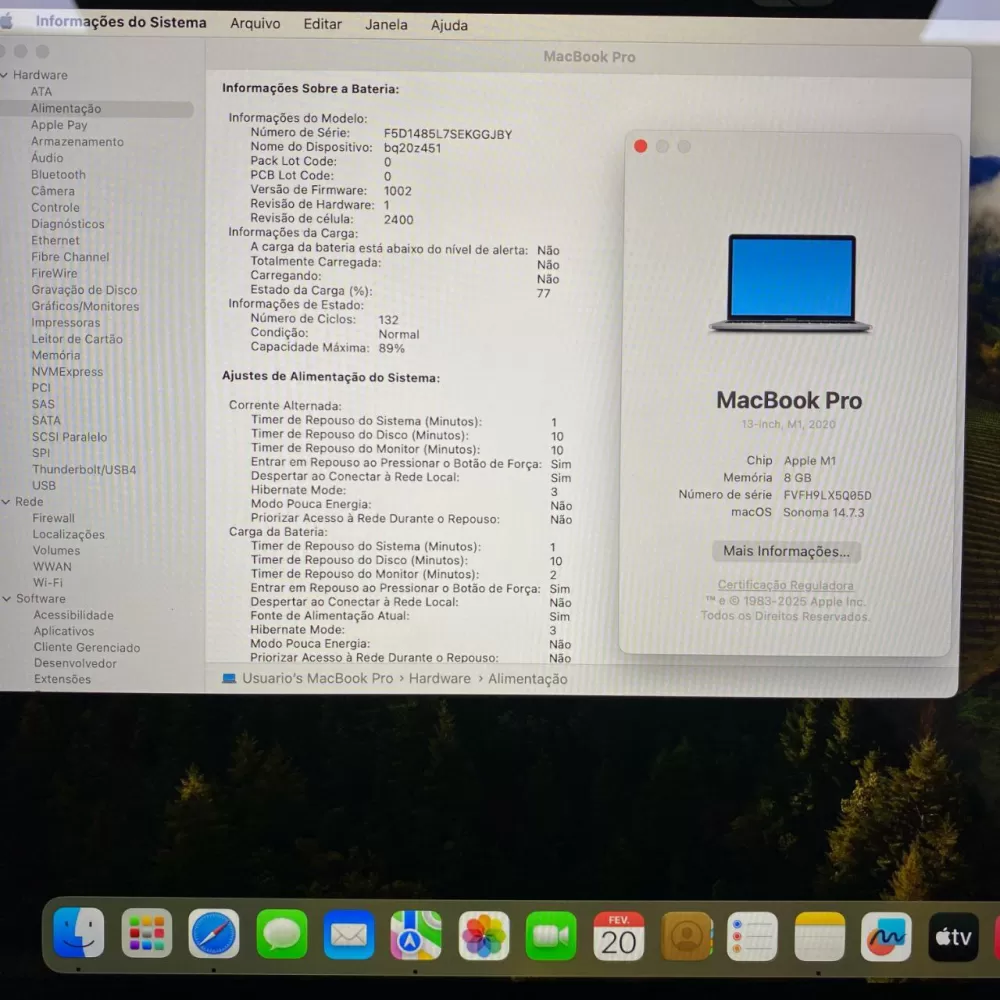Close the About This Mac window
Image resolution: width=1000 pixels, height=1000 pixels.
click(640, 146)
